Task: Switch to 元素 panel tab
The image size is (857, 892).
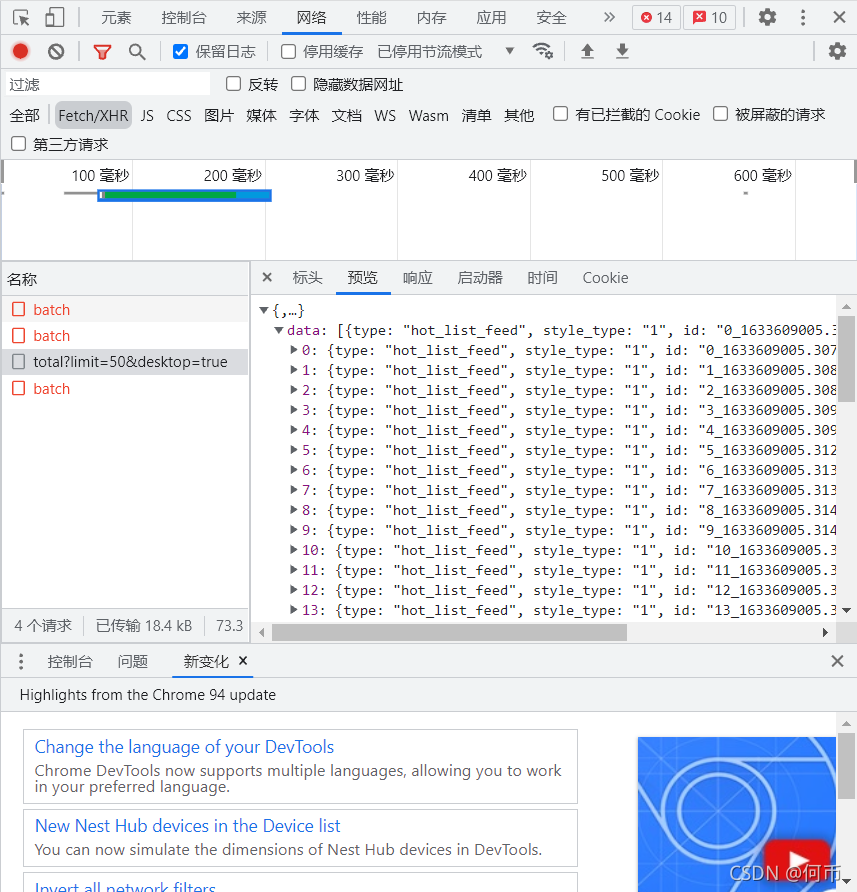Action: pos(117,18)
